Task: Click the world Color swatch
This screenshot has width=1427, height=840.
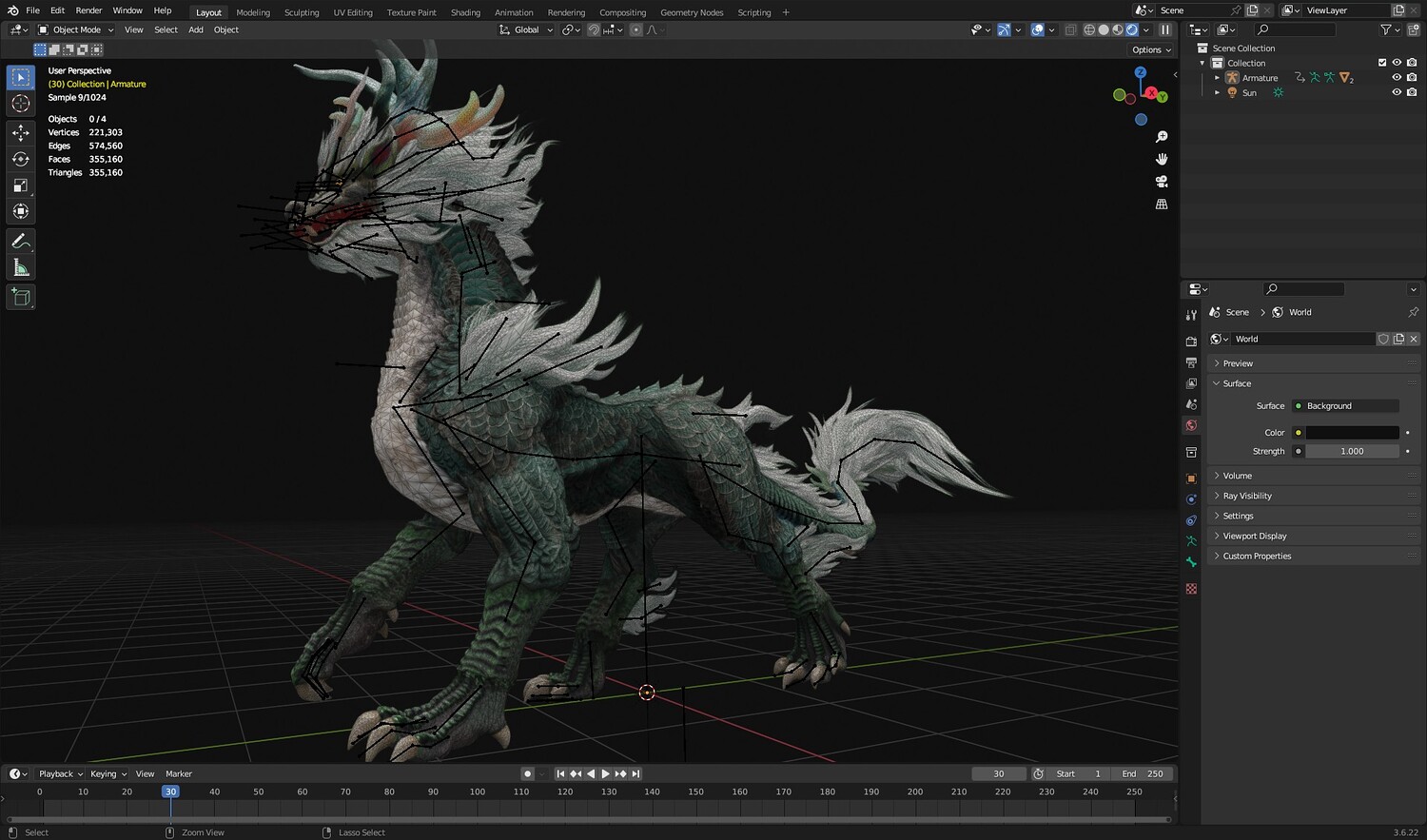Action: pos(1352,433)
